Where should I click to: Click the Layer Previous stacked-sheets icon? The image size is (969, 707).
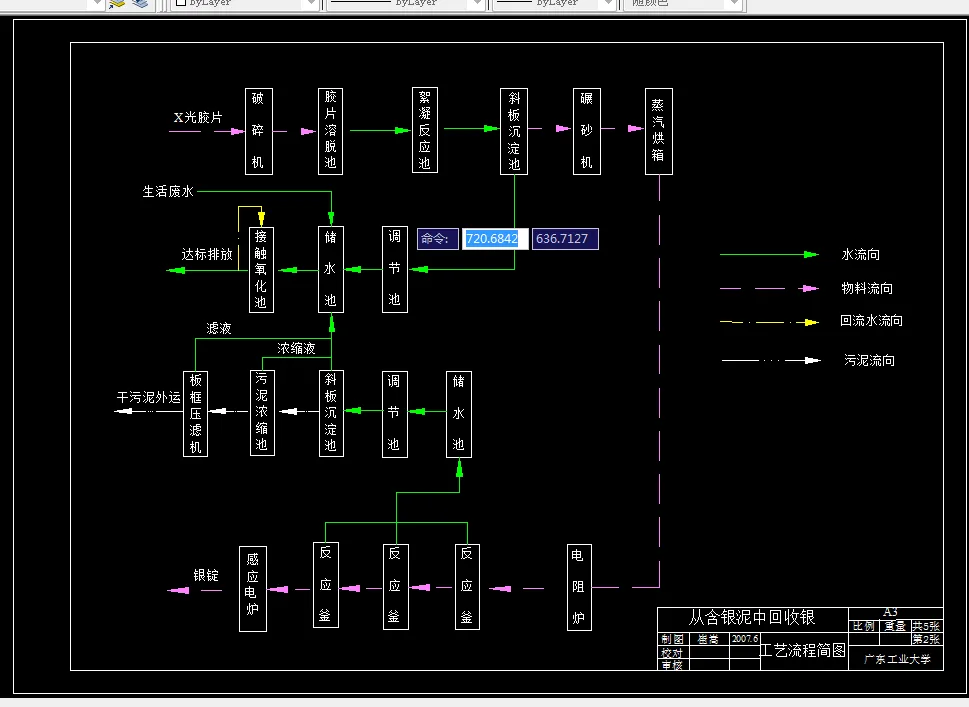[x=140, y=4]
